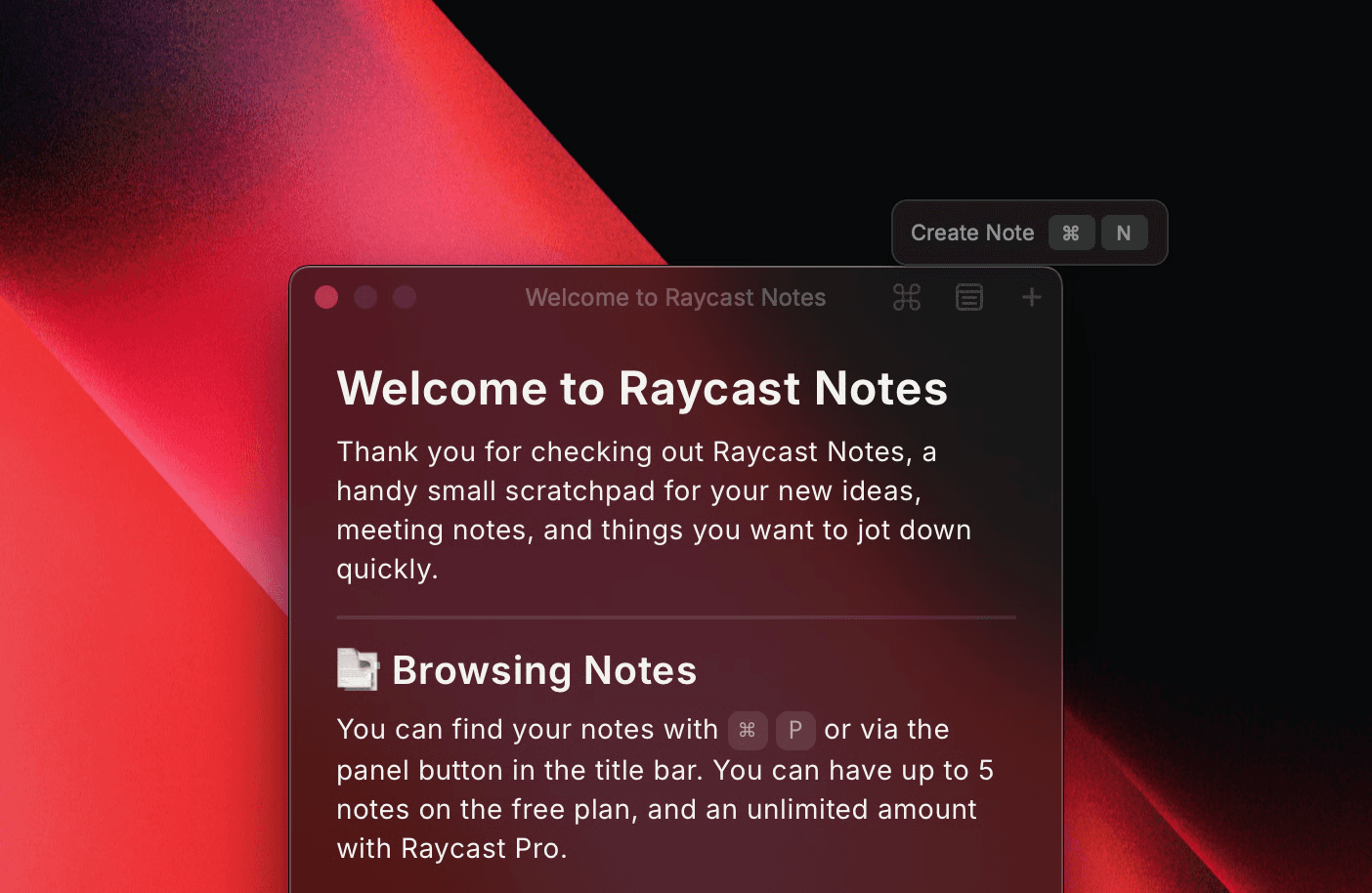Click the green zoom traffic light
The width and height of the screenshot is (1372, 893).
point(405,297)
